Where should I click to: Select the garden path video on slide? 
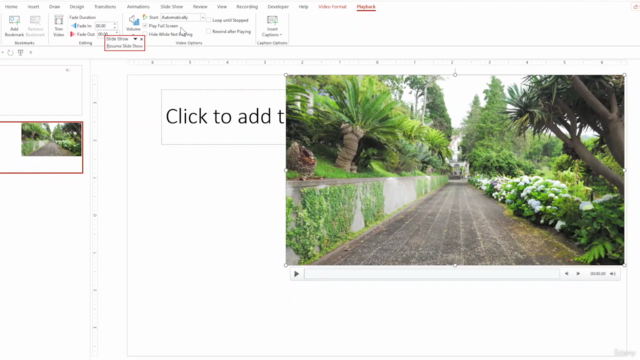point(455,170)
